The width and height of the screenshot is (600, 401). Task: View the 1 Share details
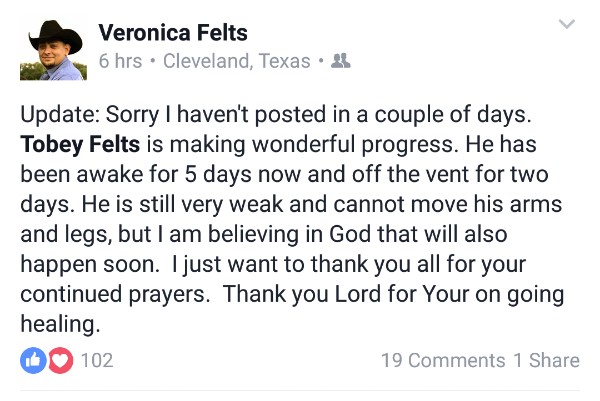pos(546,360)
